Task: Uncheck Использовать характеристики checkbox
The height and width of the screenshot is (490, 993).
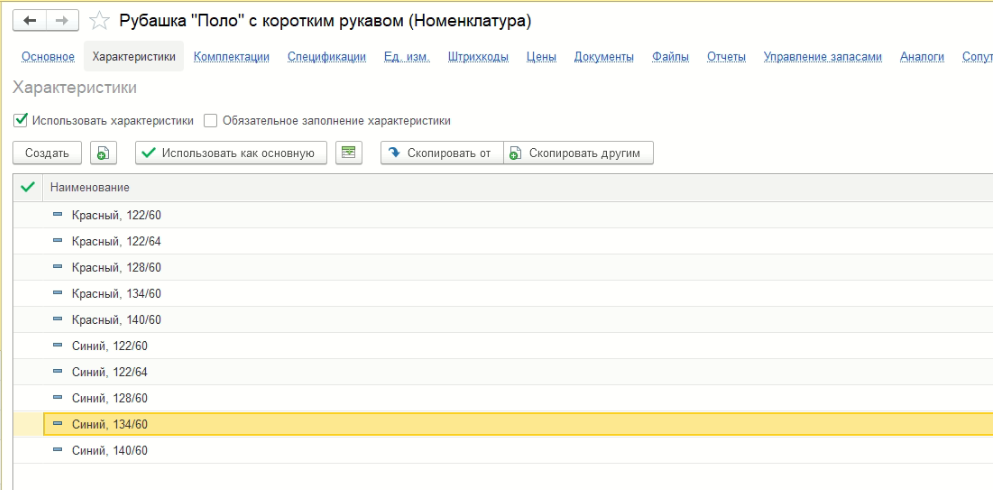Action: pyautogui.click(x=20, y=120)
